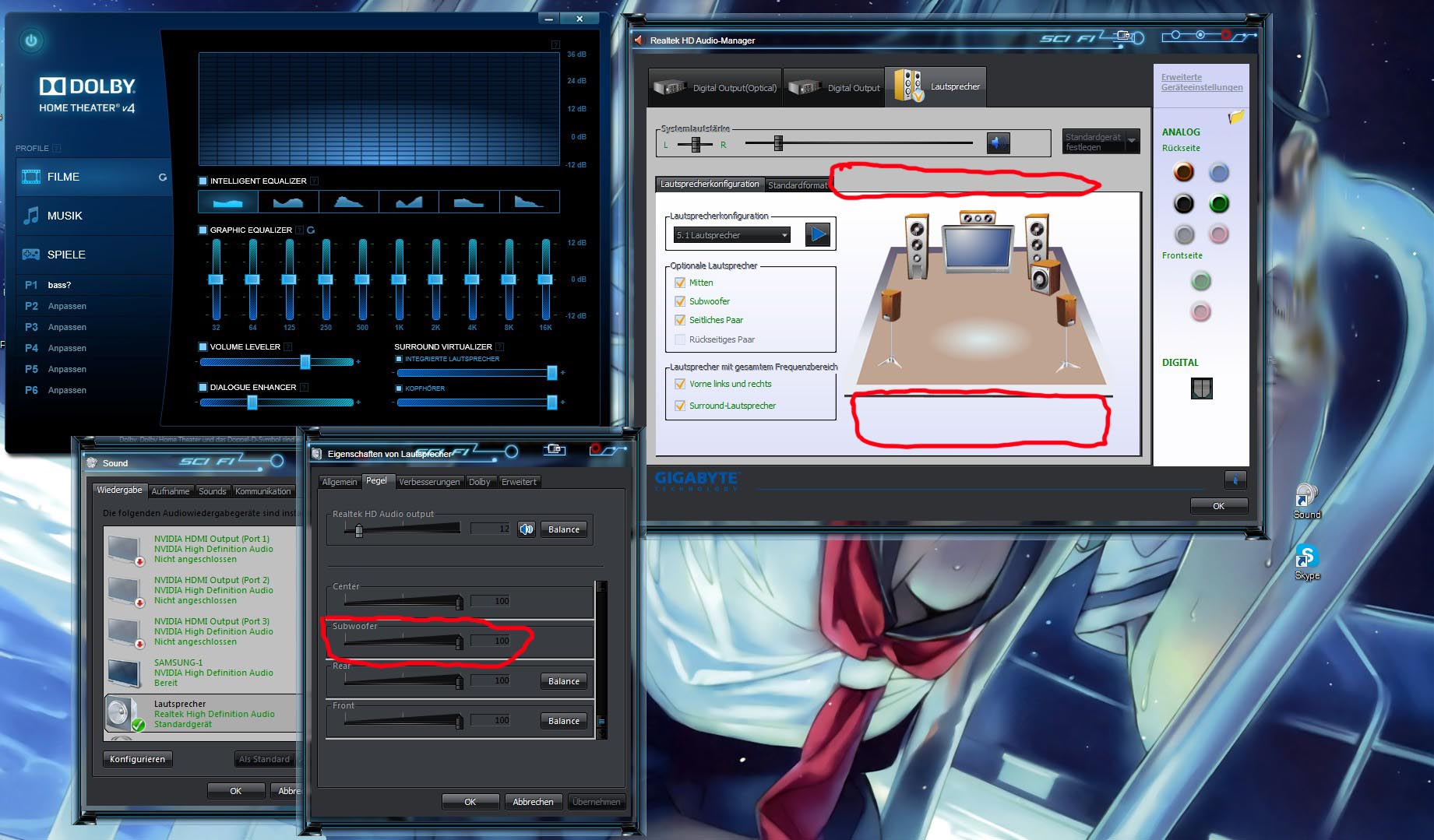Screen dimensions: 1434x840
Task: Toggle the Kopfhörer surround checkbox
Action: click(399, 388)
